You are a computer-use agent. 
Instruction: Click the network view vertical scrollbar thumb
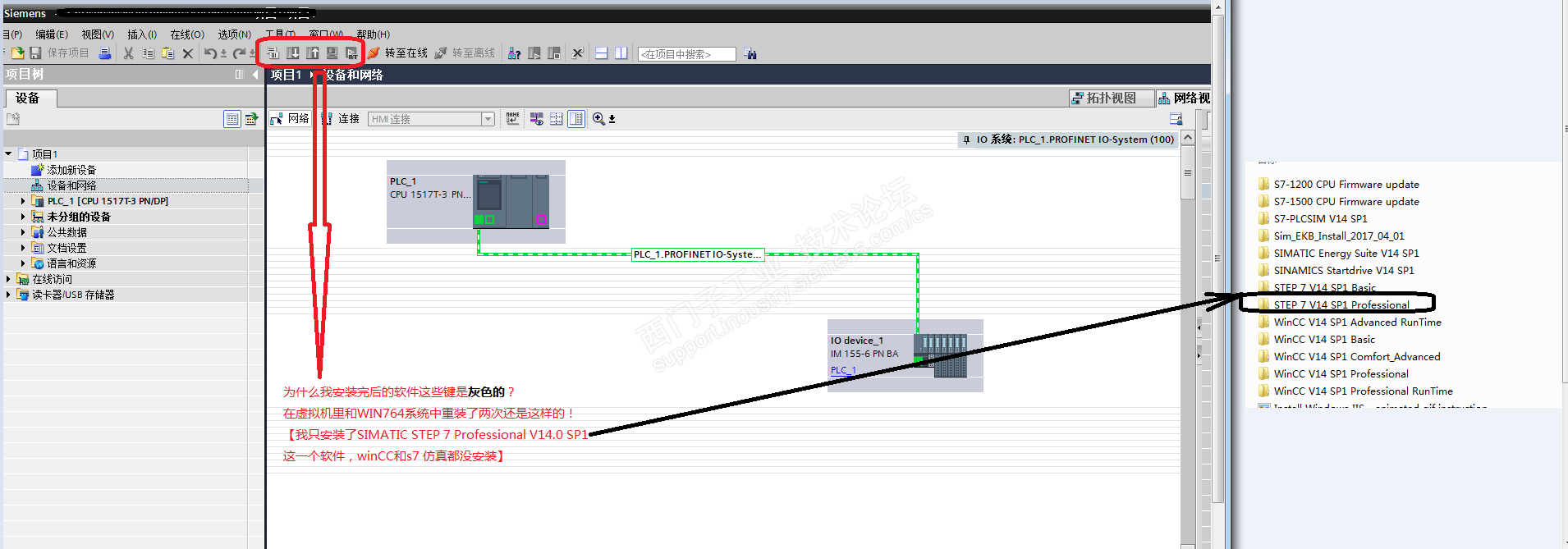pos(1188,174)
